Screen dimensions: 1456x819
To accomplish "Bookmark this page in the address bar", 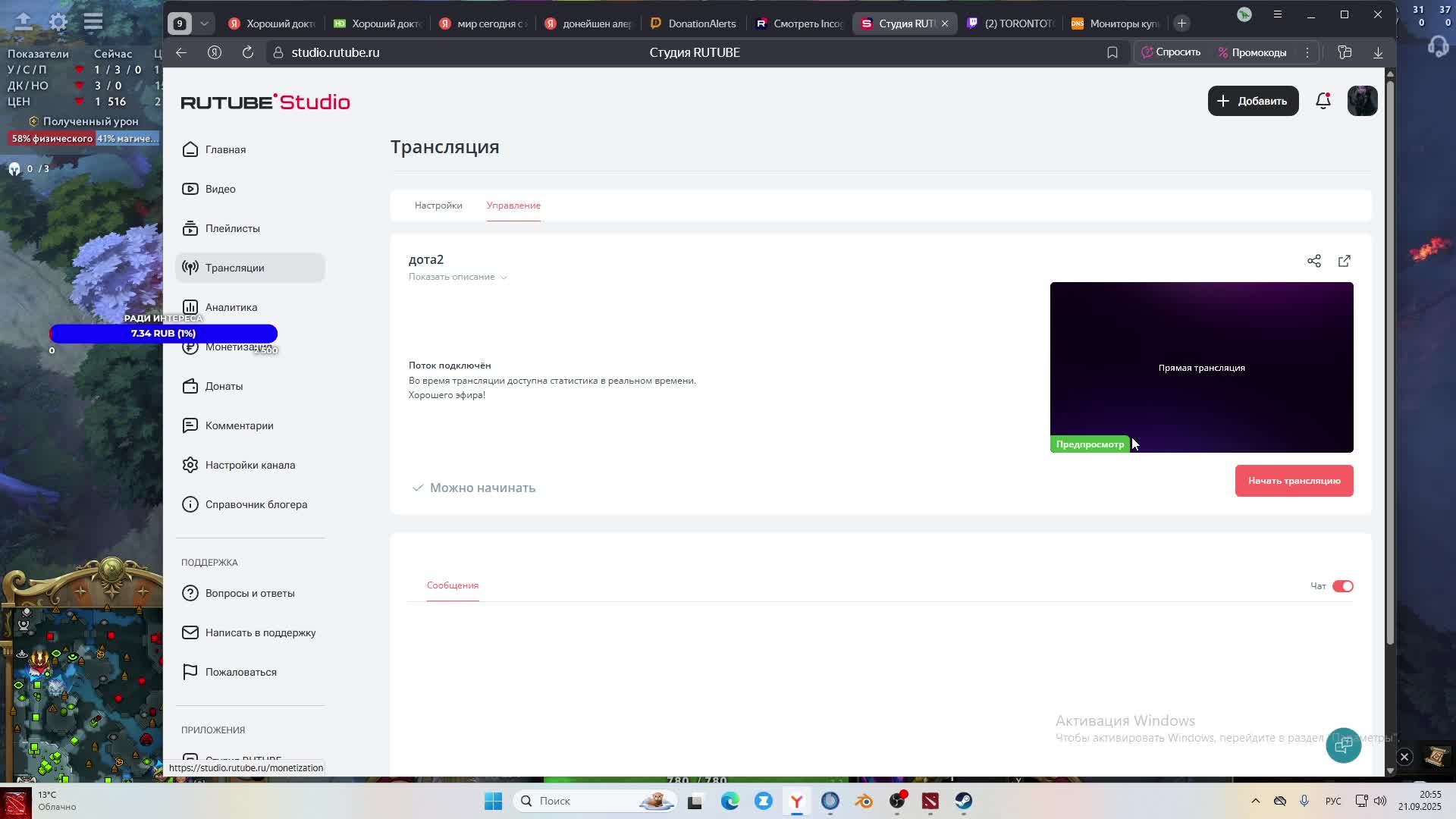I will [1112, 52].
